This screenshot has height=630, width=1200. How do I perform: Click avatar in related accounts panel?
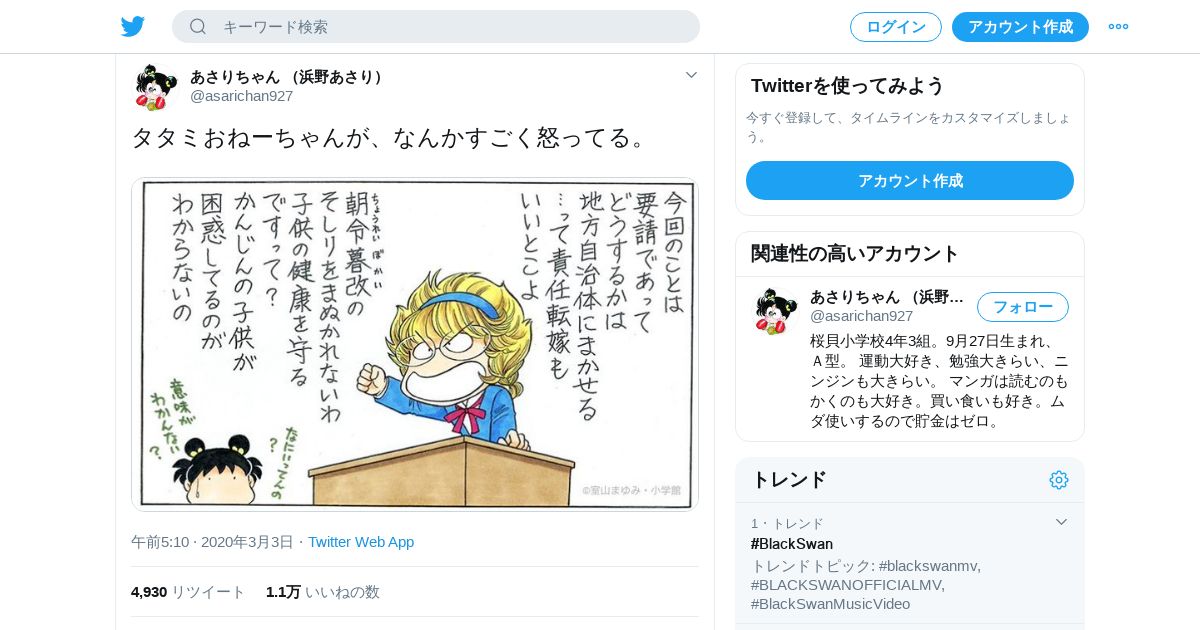coord(776,311)
